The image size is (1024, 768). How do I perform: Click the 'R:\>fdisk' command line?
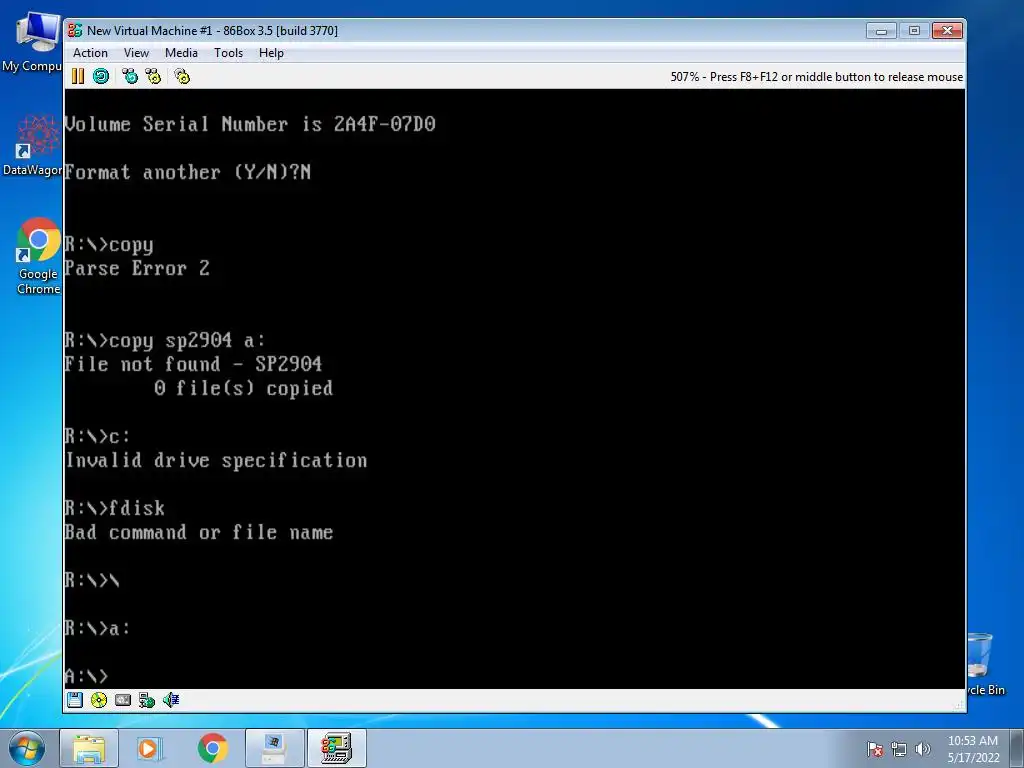coord(115,508)
